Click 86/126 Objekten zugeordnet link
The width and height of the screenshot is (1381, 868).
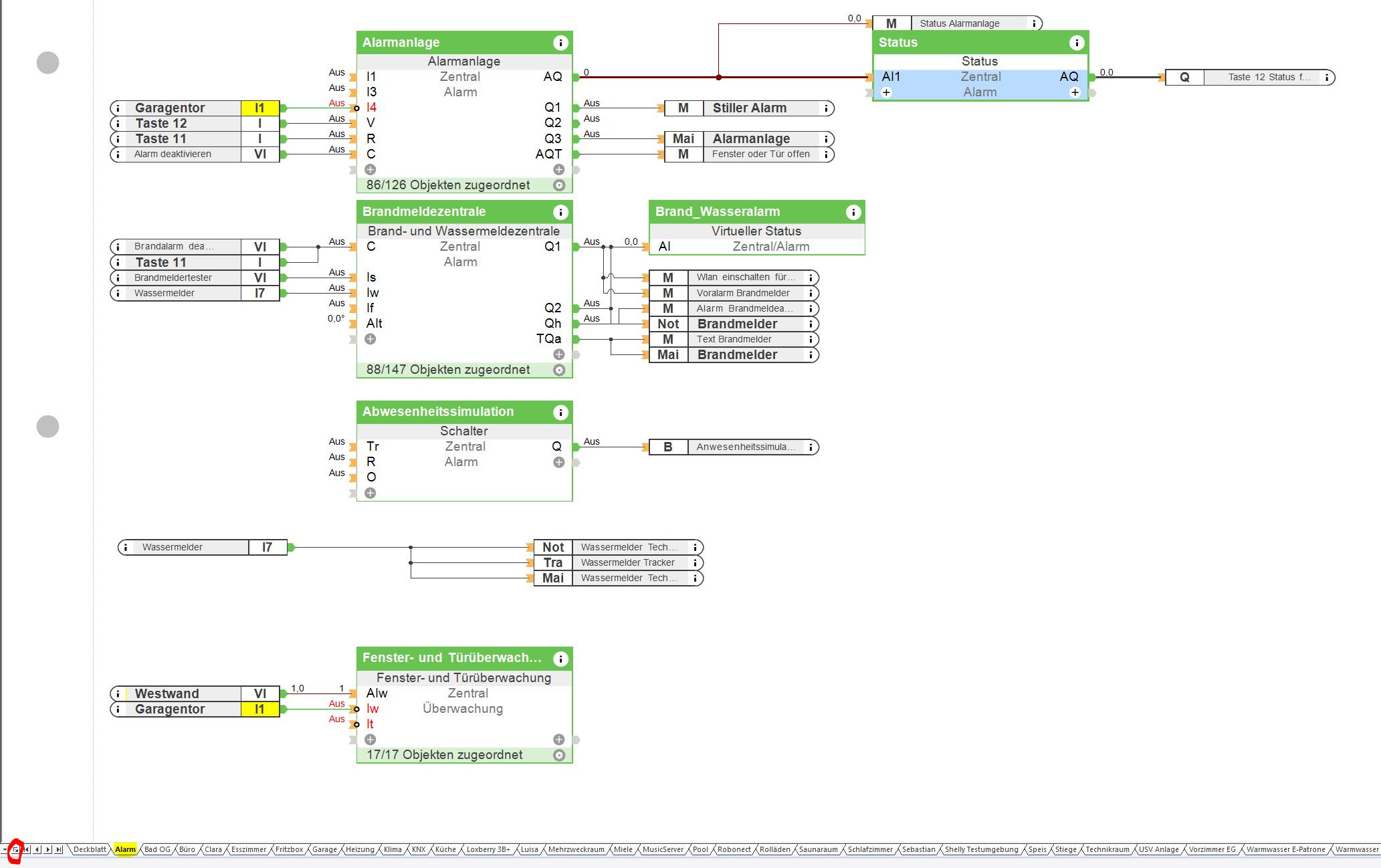click(x=447, y=185)
